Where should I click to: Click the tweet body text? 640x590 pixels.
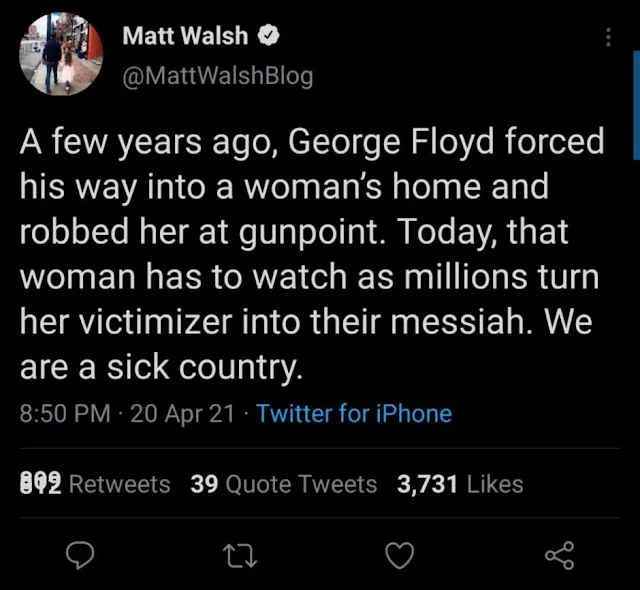[310, 255]
